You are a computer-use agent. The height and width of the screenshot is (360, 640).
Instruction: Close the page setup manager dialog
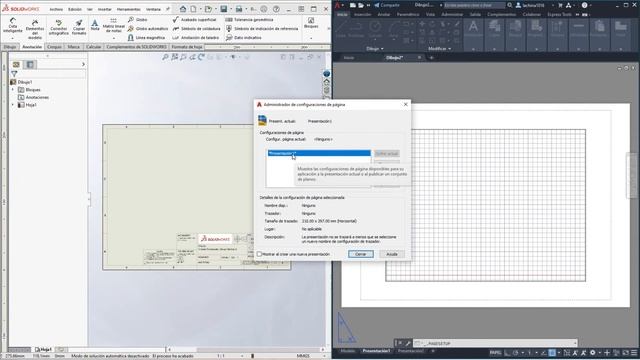(406, 104)
